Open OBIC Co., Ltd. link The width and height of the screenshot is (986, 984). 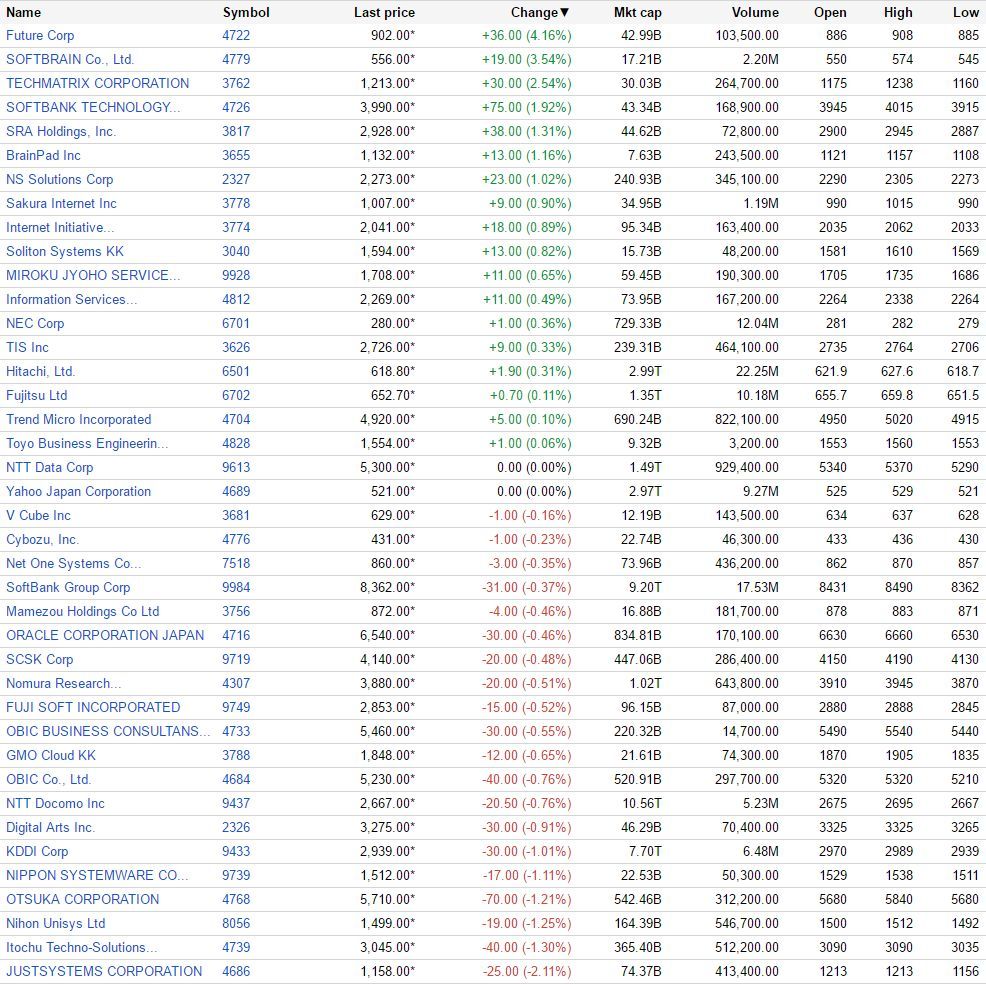click(48, 779)
